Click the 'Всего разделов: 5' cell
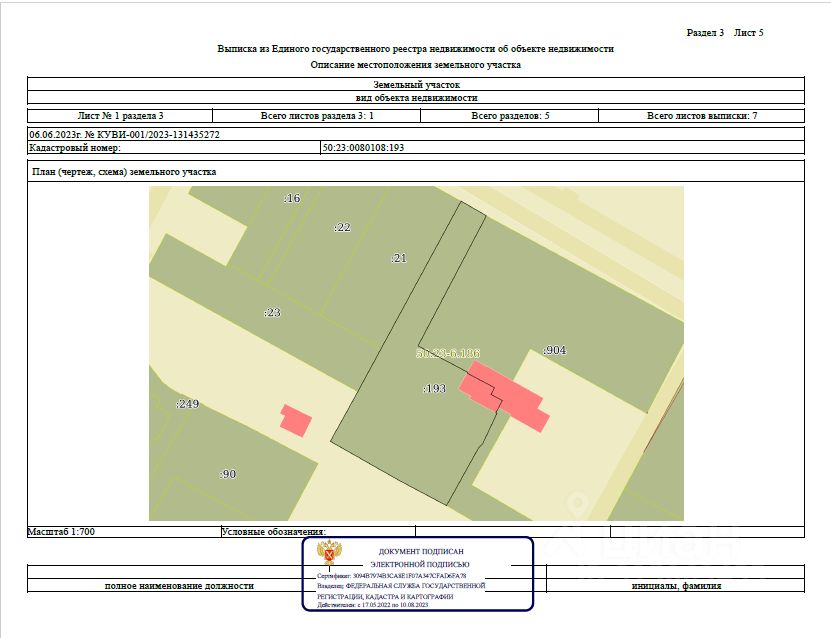The height and width of the screenshot is (638, 831). [510, 116]
